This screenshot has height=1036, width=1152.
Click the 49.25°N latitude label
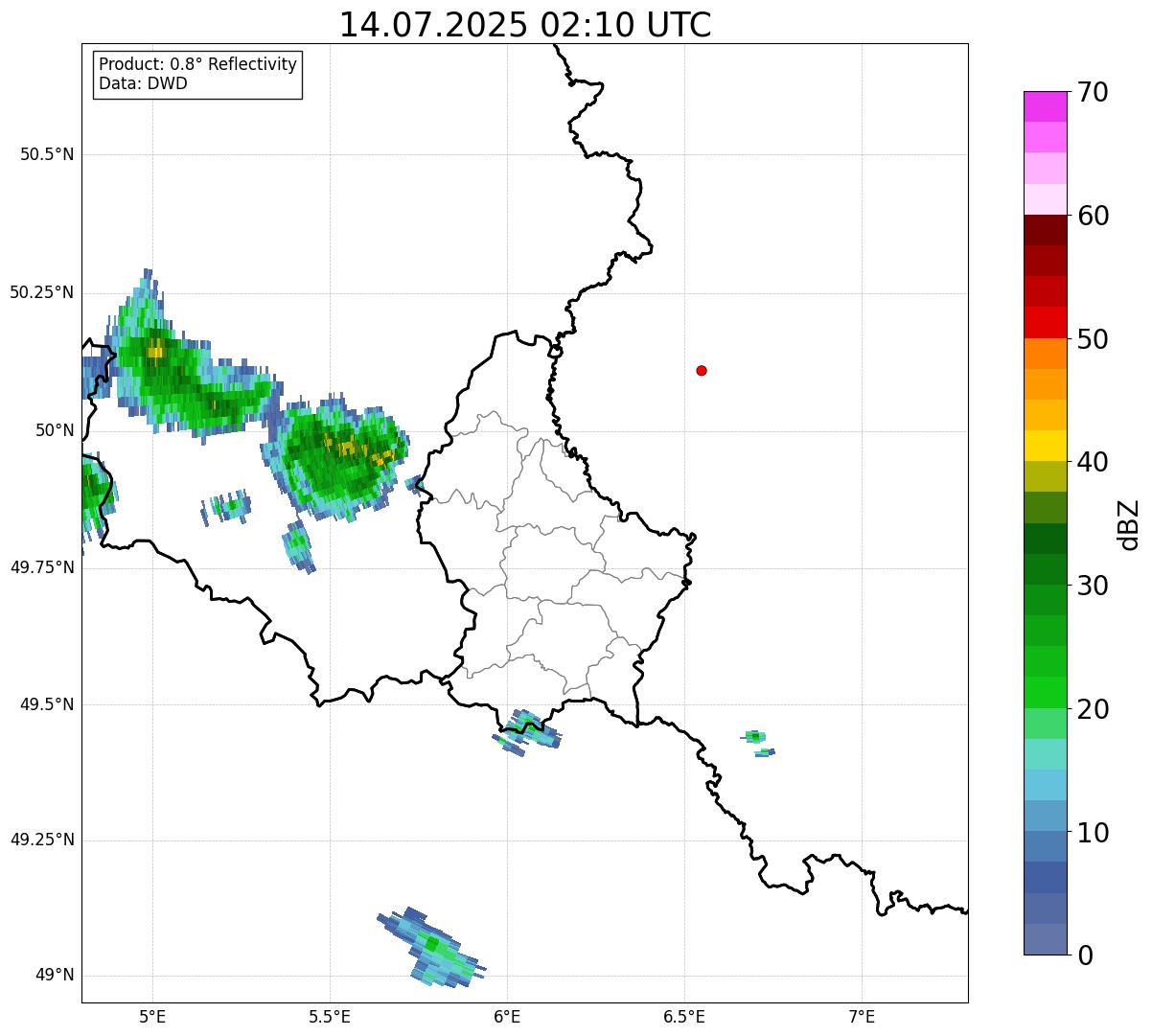(x=42, y=840)
